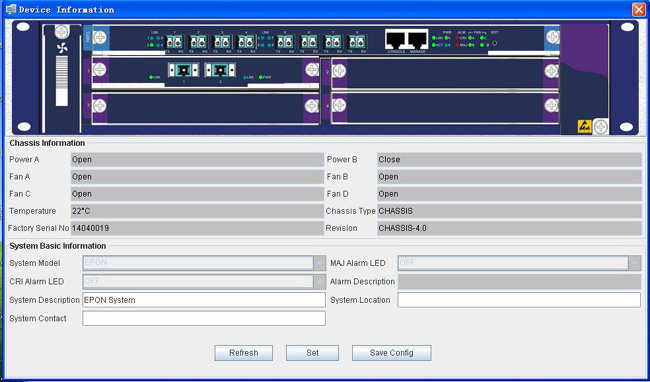Click the RST reset button on card
650x382 pixels.
coord(494,43)
